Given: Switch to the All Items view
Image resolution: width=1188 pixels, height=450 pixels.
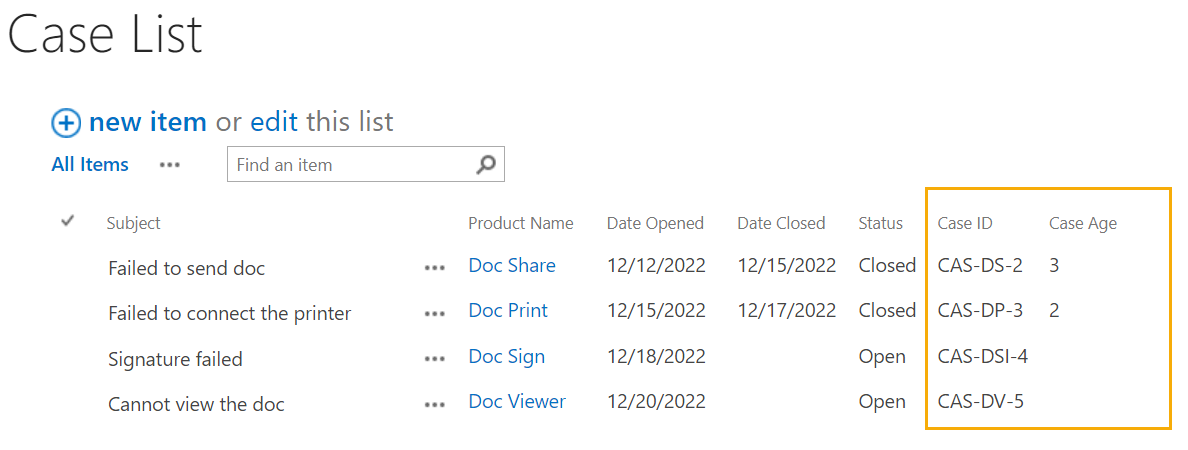Looking at the screenshot, I should point(90,164).
